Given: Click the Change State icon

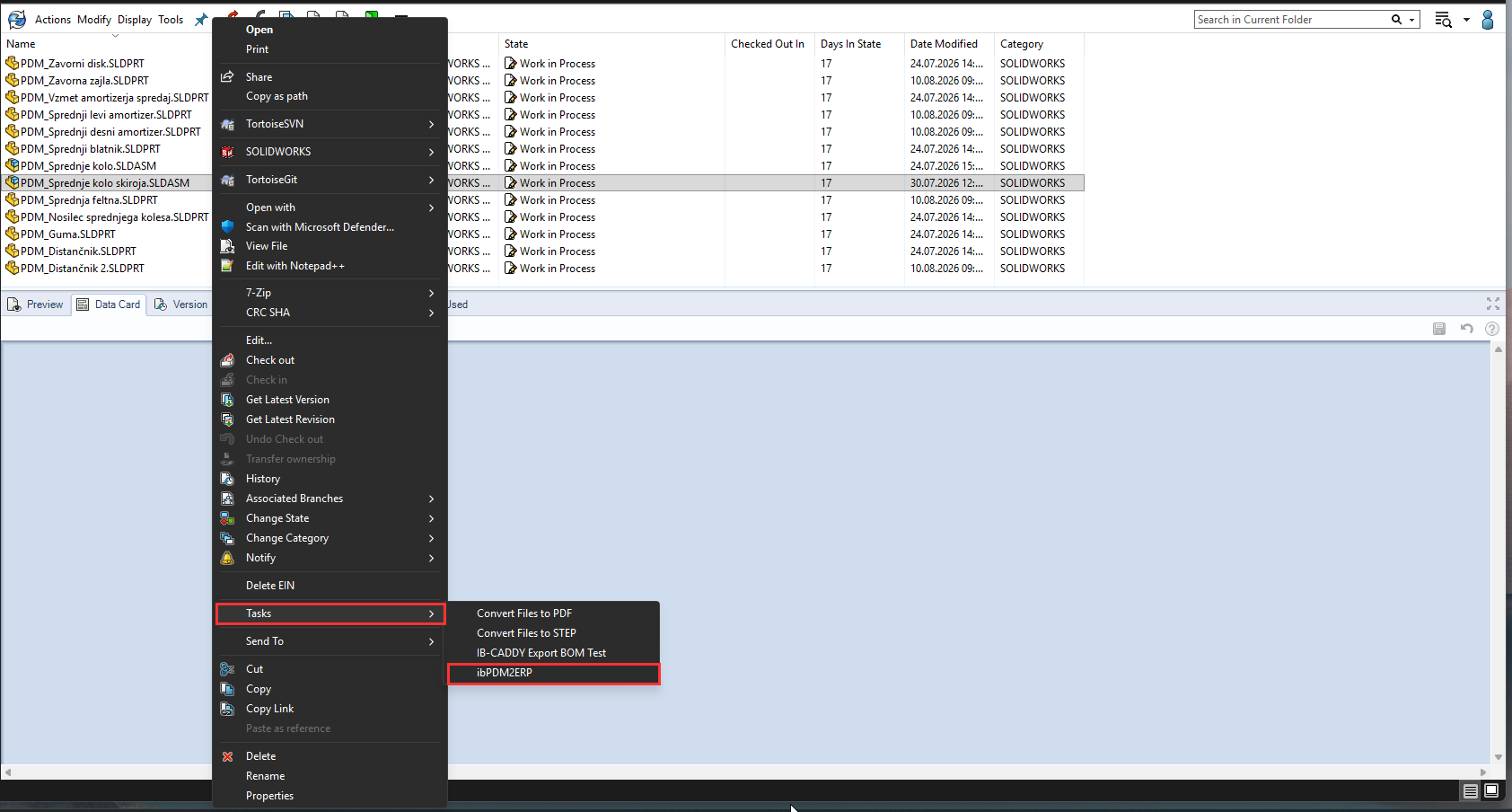Looking at the screenshot, I should pyautogui.click(x=228, y=518).
